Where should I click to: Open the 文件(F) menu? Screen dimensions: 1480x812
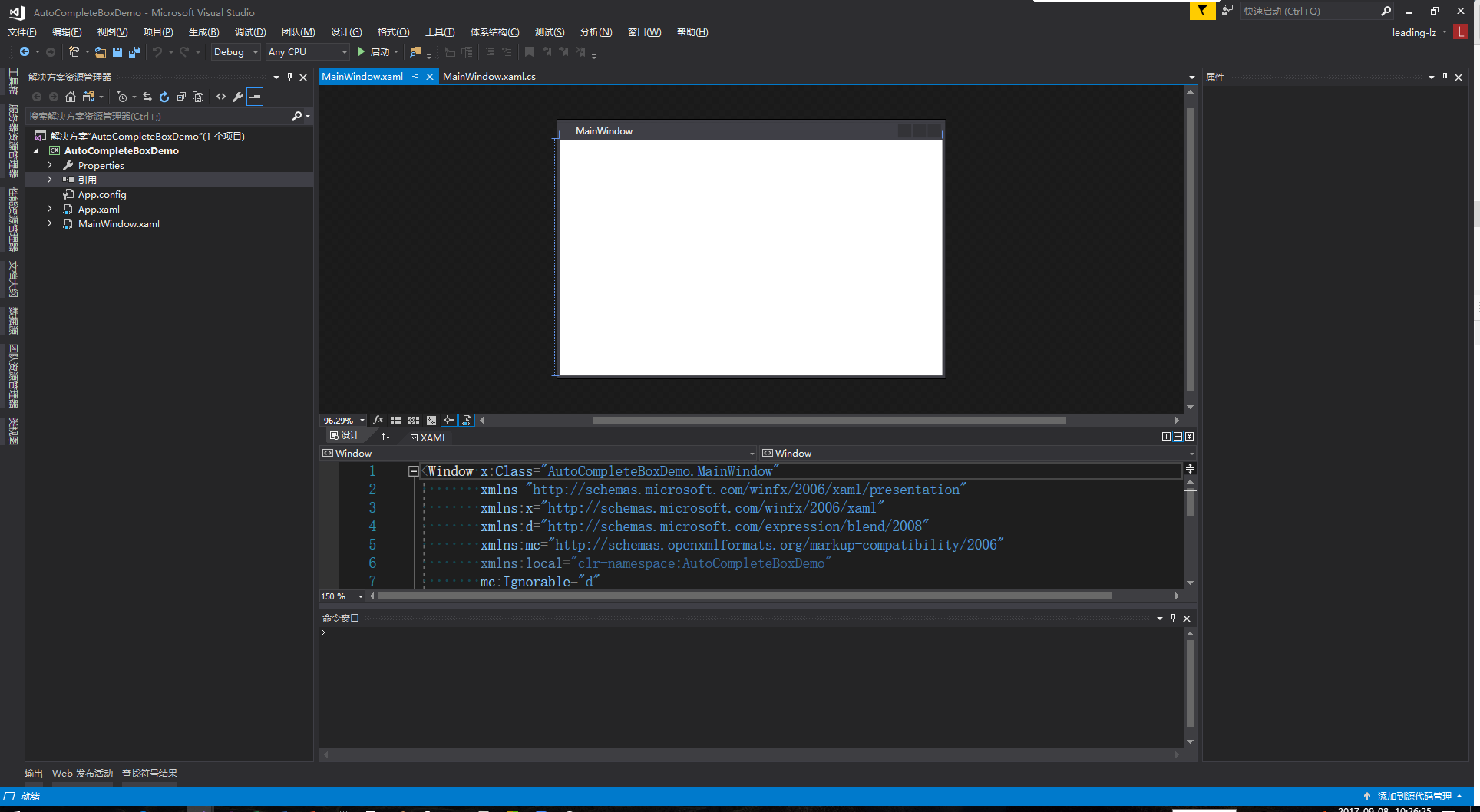[22, 32]
